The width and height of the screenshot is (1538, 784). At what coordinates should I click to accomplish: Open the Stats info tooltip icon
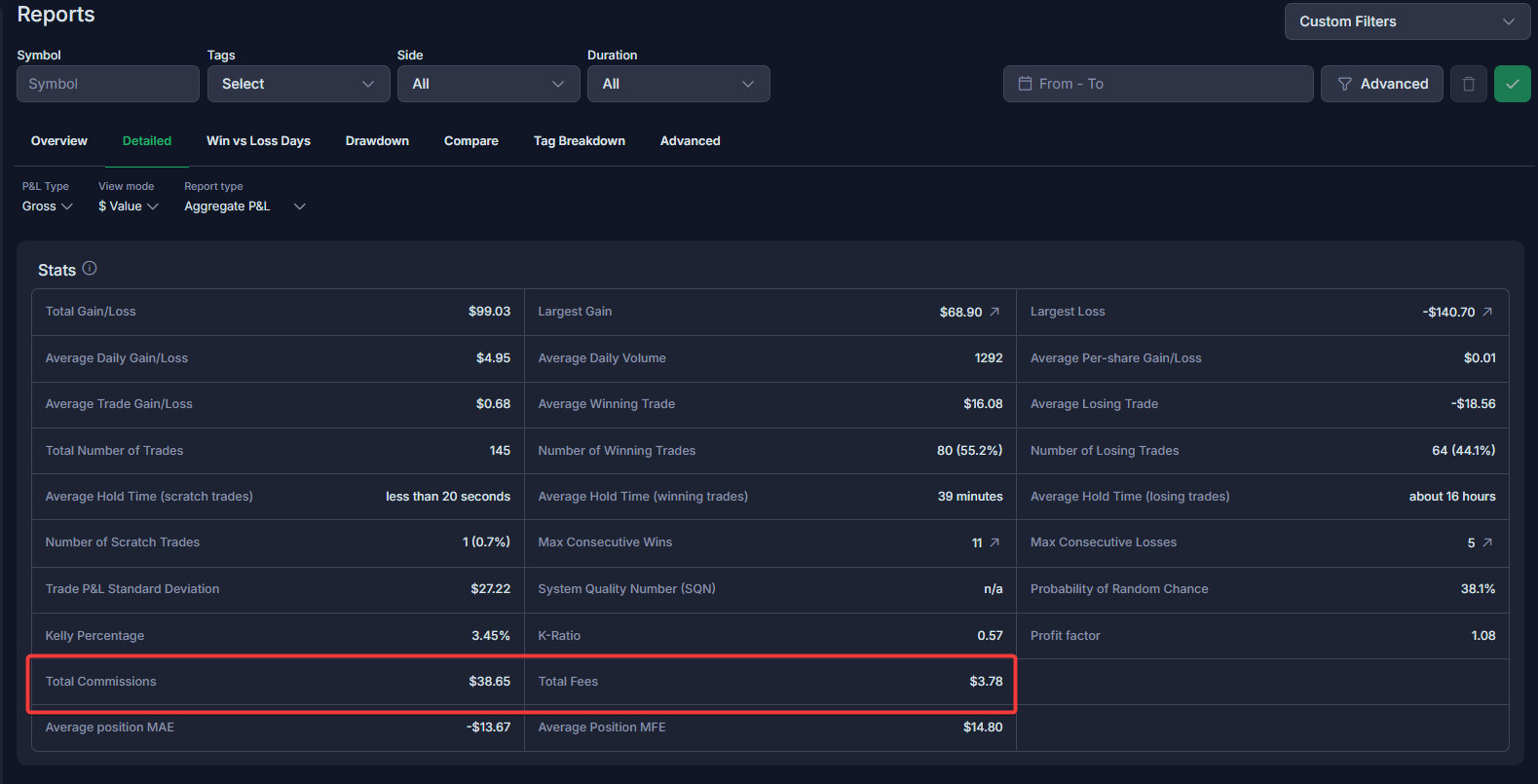[90, 268]
